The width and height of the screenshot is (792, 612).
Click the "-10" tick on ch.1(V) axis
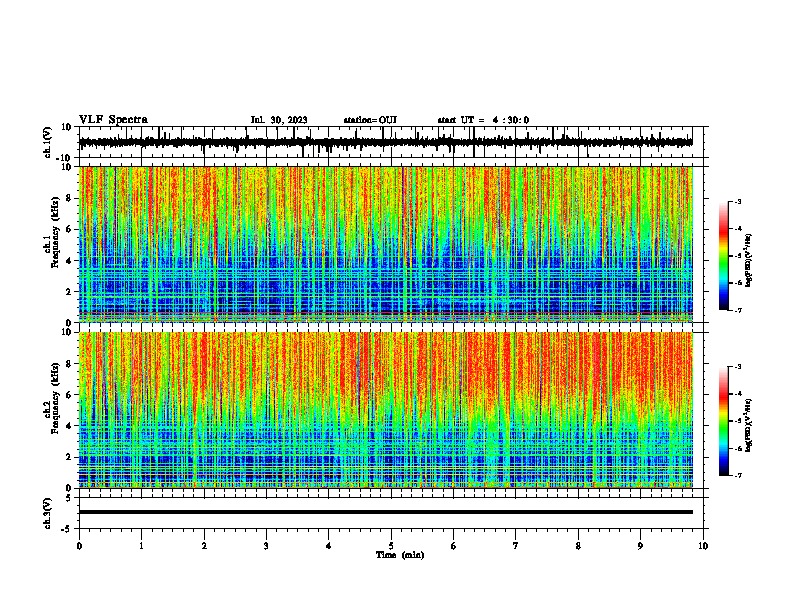point(65,158)
